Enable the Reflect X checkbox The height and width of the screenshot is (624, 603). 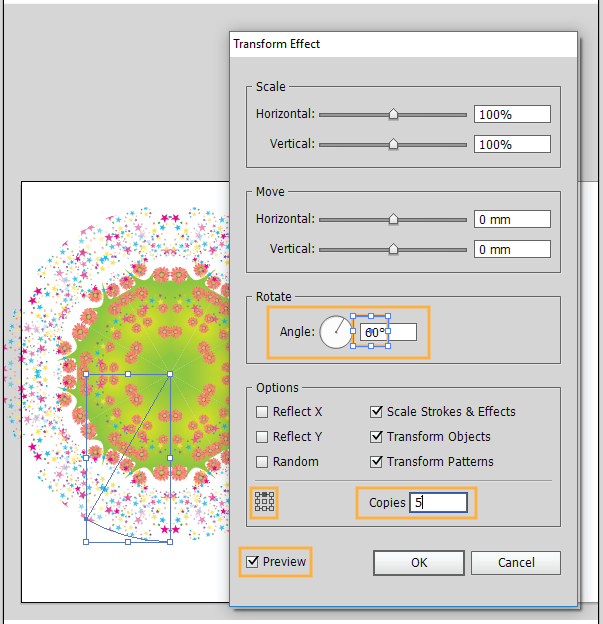[x=262, y=411]
